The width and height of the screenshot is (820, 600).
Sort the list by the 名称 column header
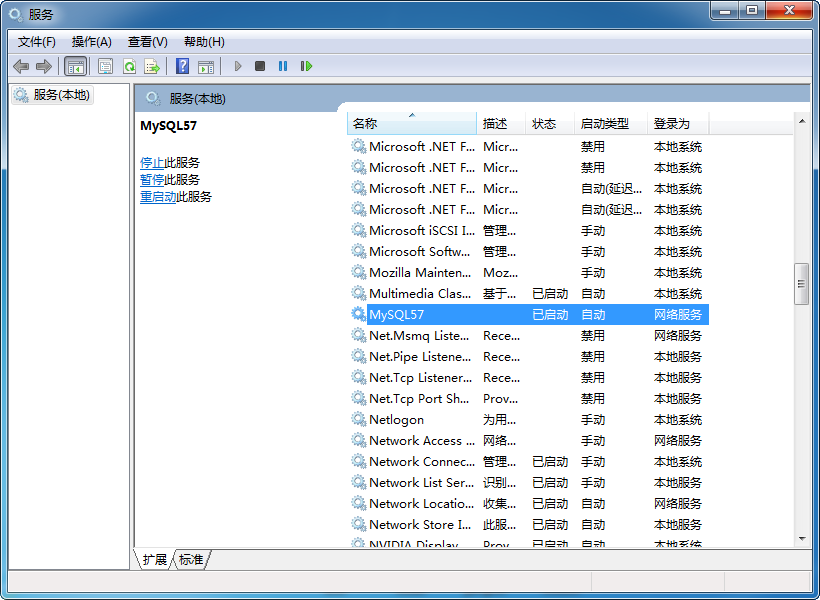point(410,123)
